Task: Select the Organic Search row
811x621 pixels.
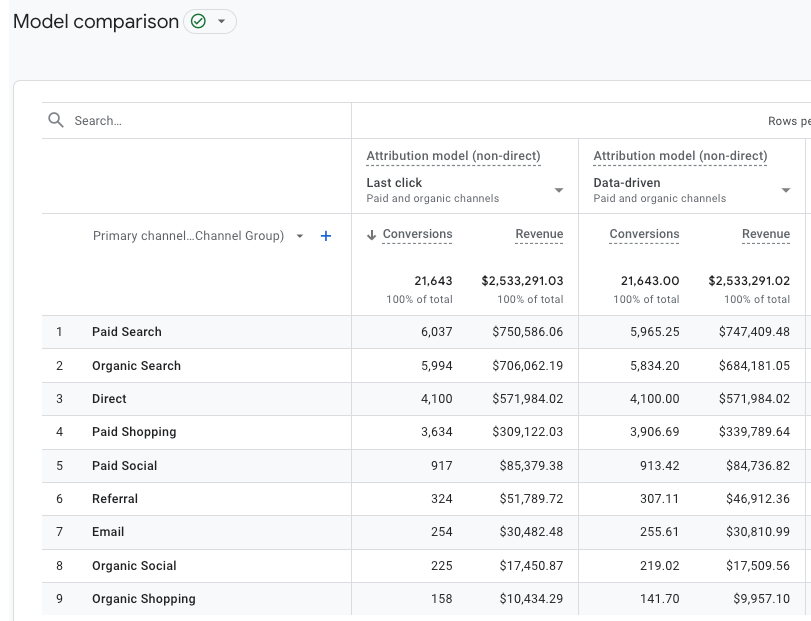Action: coord(426,366)
